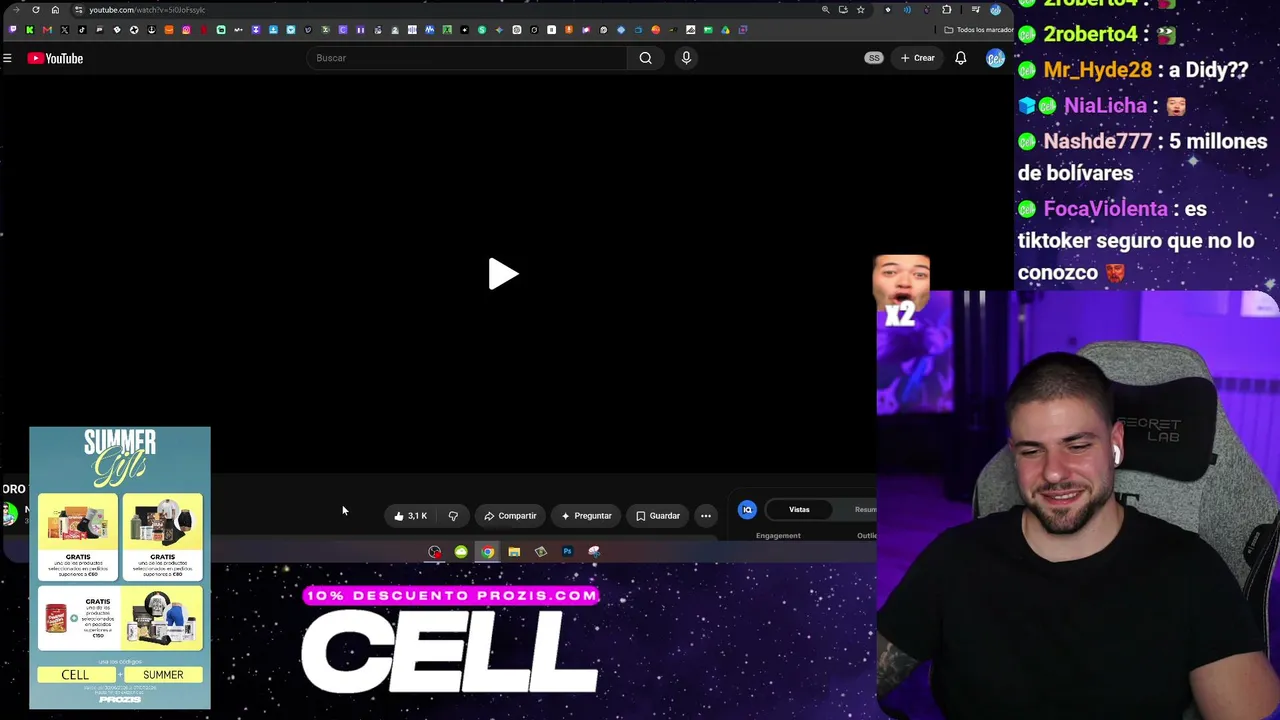
Task: Start voice search with the microphone
Action: pos(686,58)
